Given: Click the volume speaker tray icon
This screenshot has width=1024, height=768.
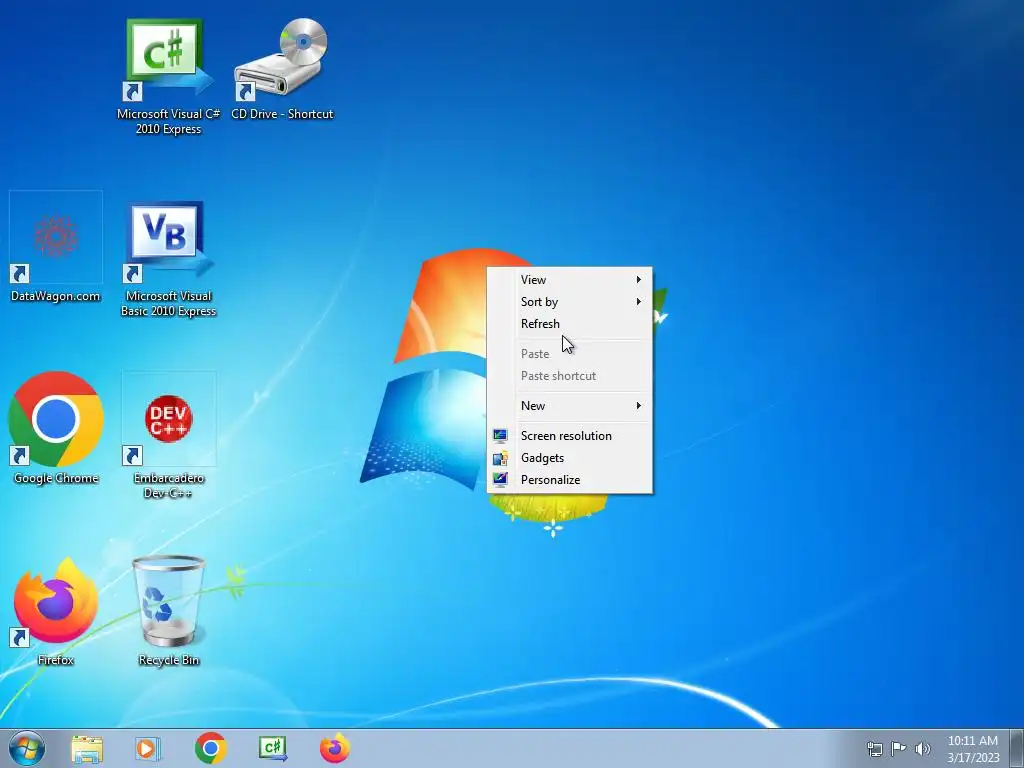Looking at the screenshot, I should click(922, 748).
